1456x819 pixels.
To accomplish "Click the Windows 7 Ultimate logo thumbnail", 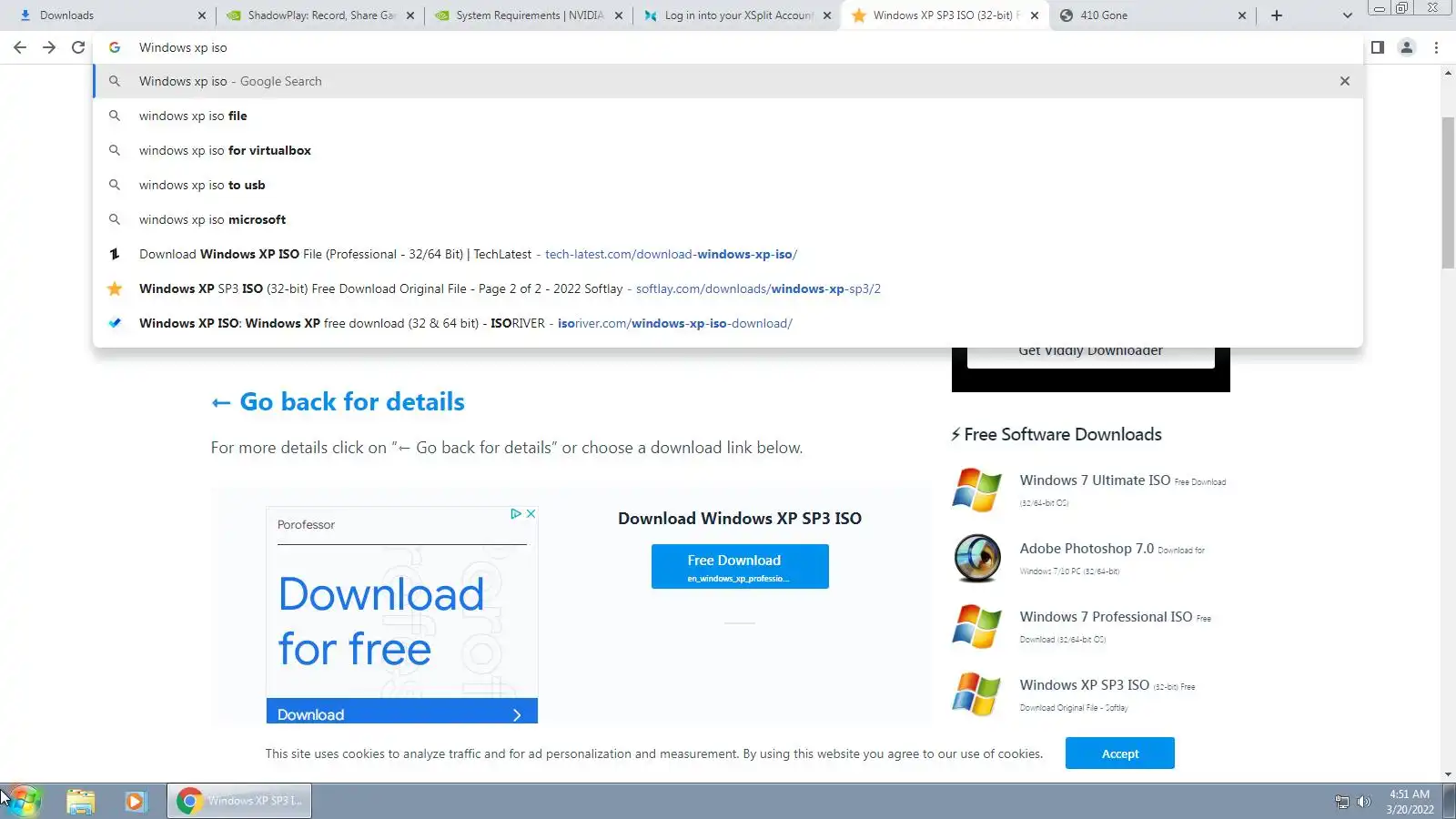I will pyautogui.click(x=977, y=490).
